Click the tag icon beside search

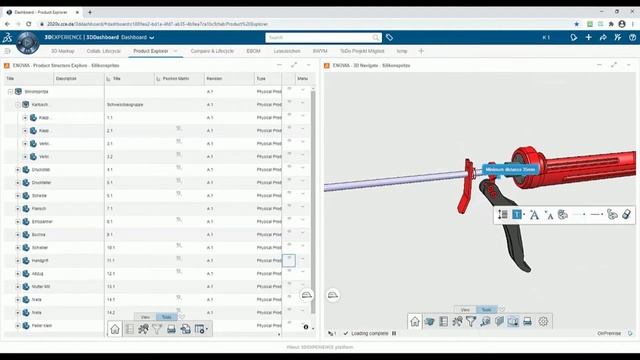(x=389, y=38)
